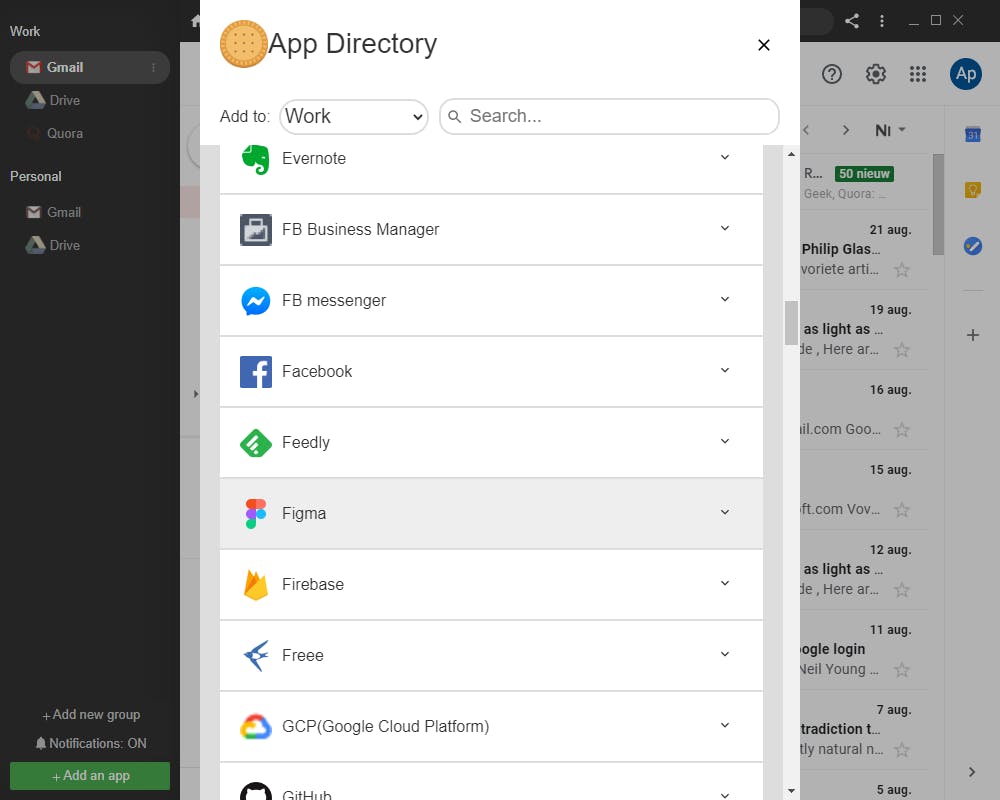Expand the Freee entry chevron
The height and width of the screenshot is (800, 1000).
click(724, 655)
